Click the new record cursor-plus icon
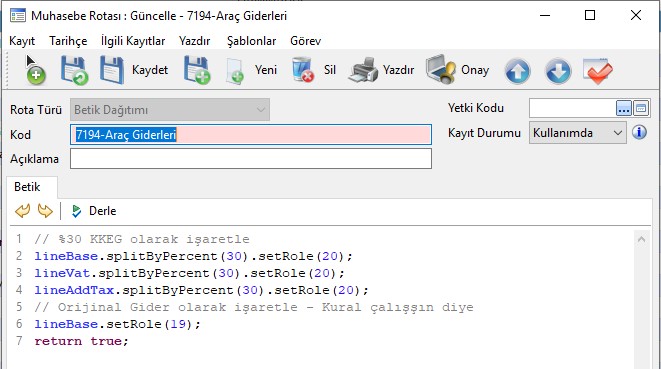 [35, 70]
